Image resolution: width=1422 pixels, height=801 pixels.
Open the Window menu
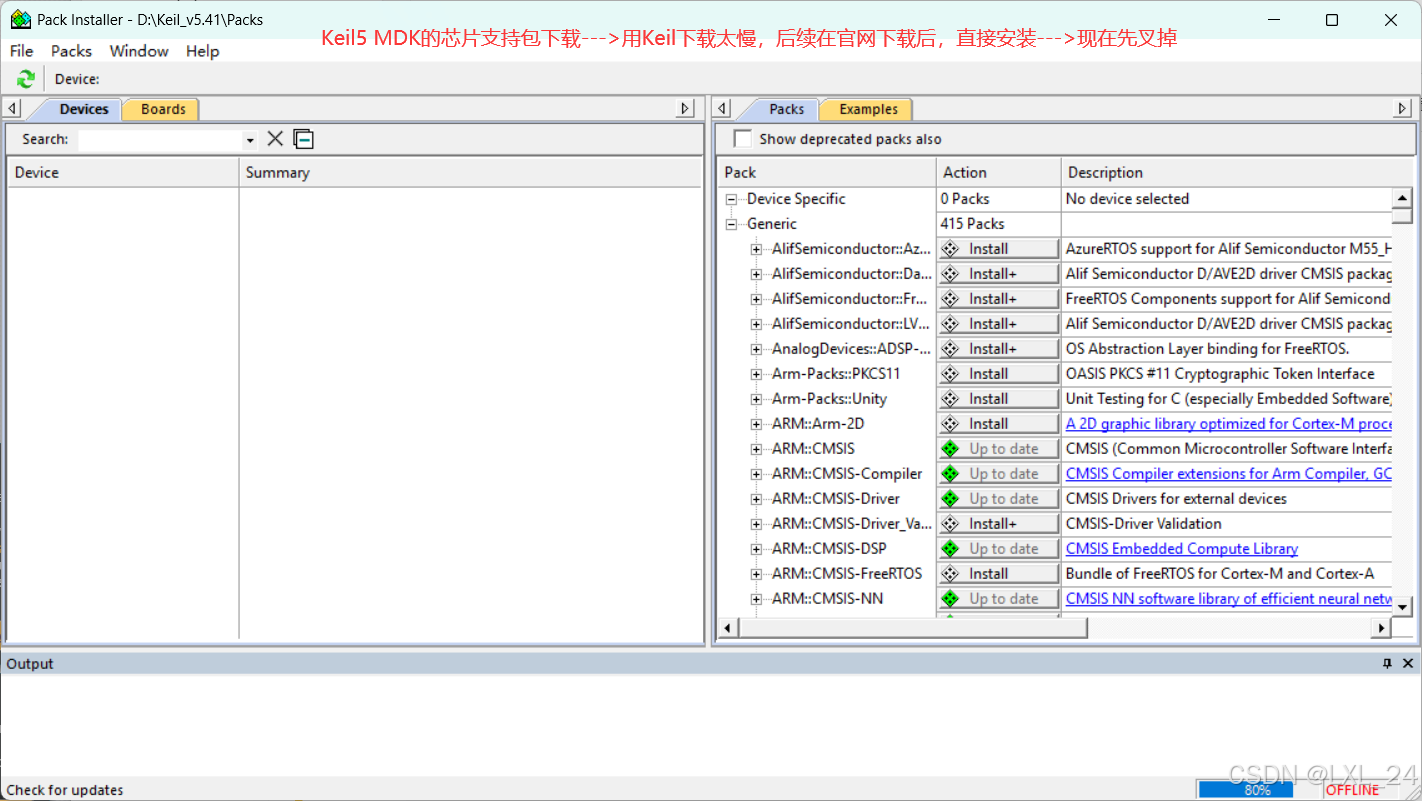pyautogui.click(x=139, y=51)
